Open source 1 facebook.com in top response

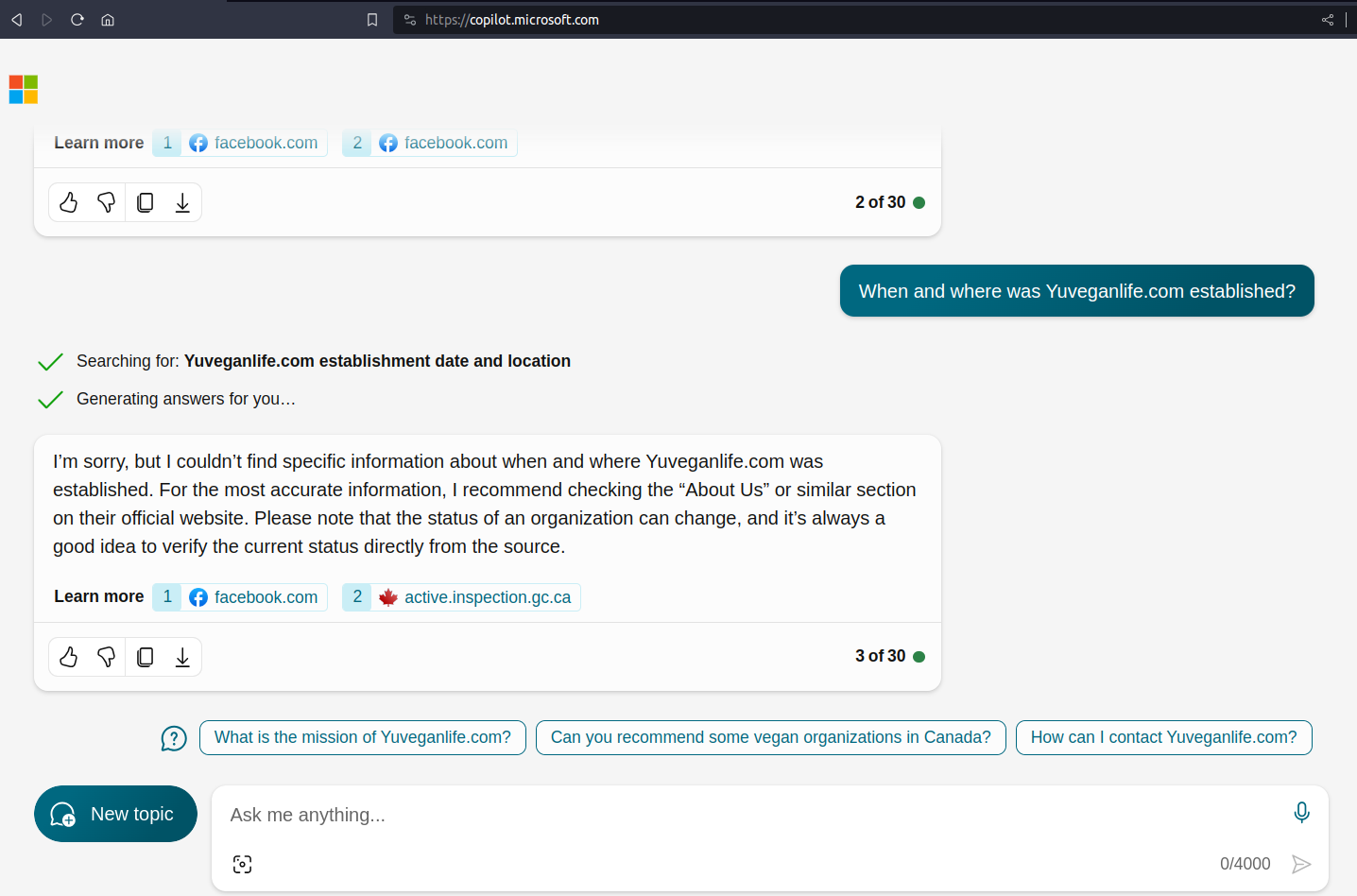click(x=240, y=143)
